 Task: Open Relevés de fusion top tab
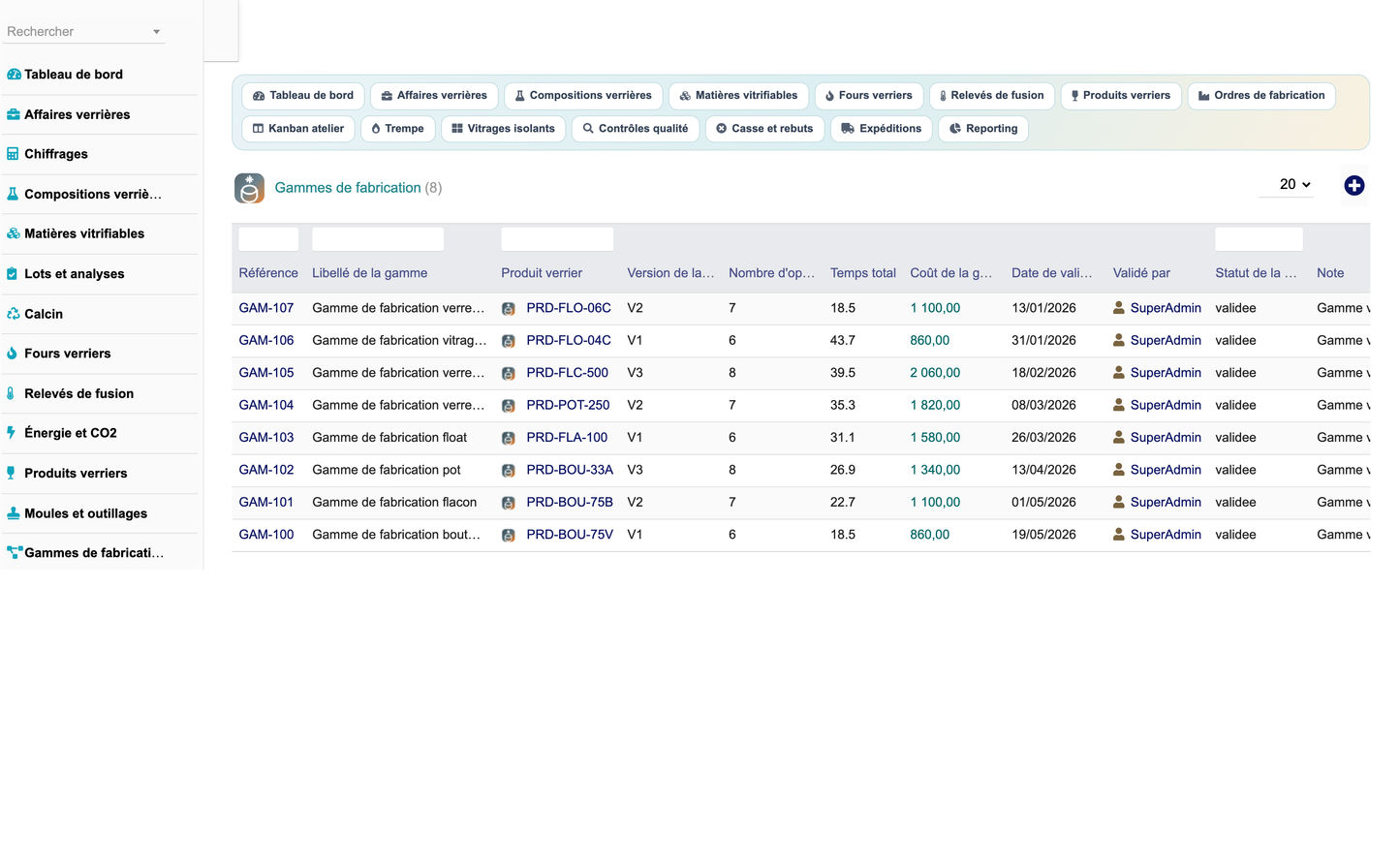[x=992, y=96]
